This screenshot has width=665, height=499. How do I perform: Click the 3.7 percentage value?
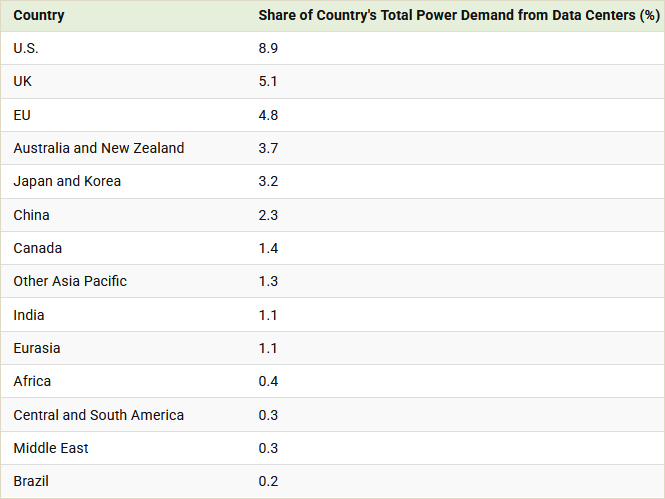(x=268, y=148)
